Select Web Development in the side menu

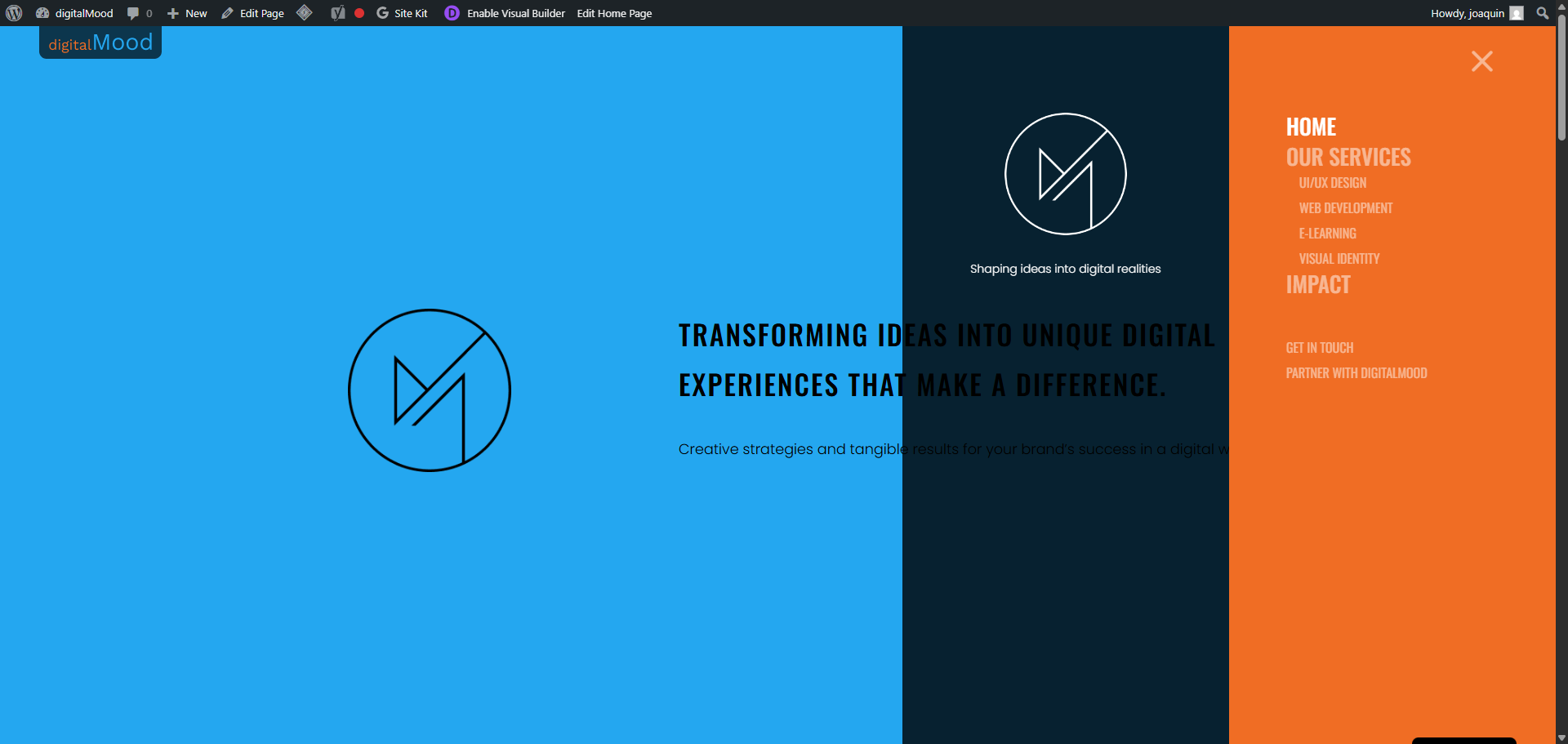coord(1345,208)
